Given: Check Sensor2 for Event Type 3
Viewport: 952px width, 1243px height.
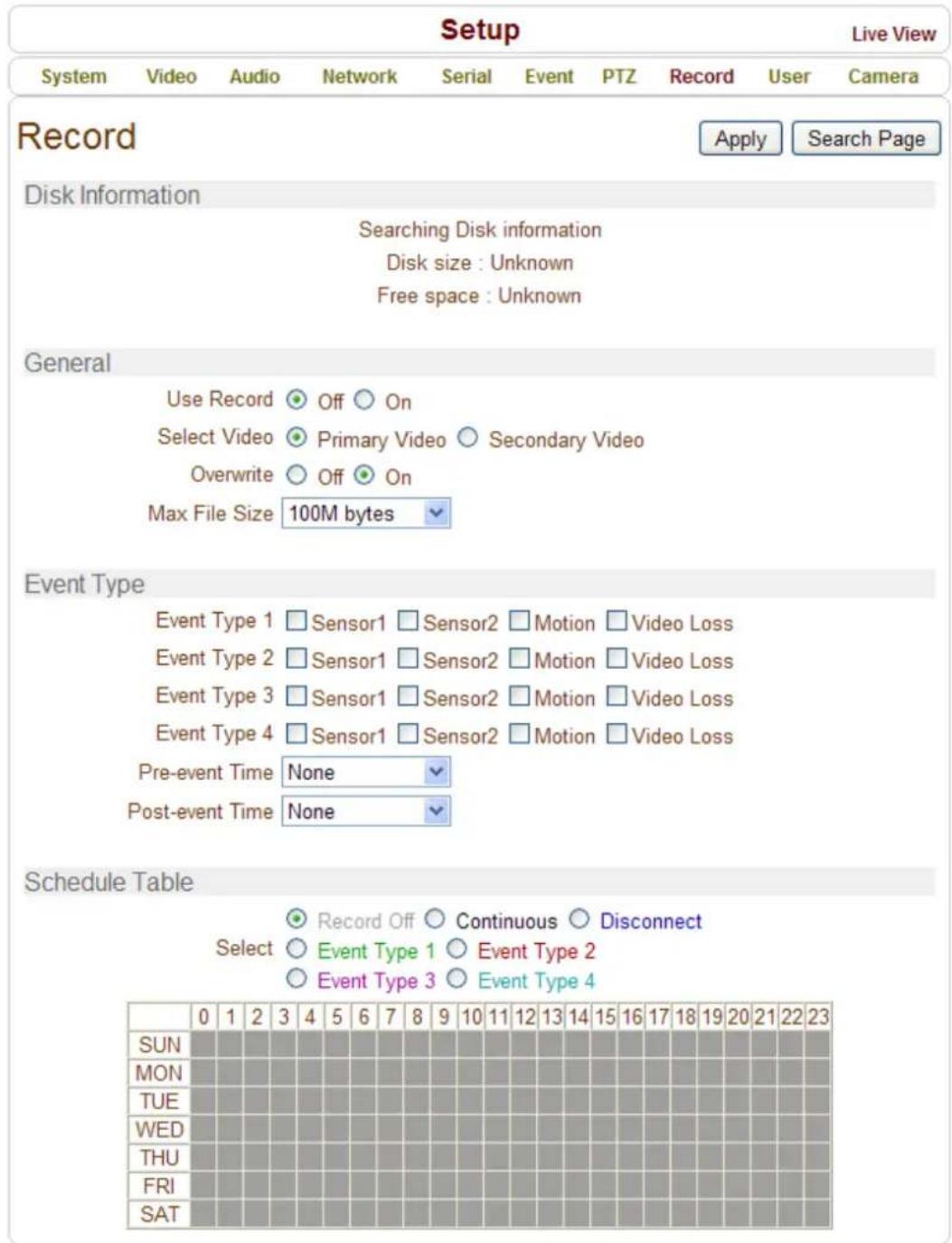Looking at the screenshot, I should click(408, 696).
